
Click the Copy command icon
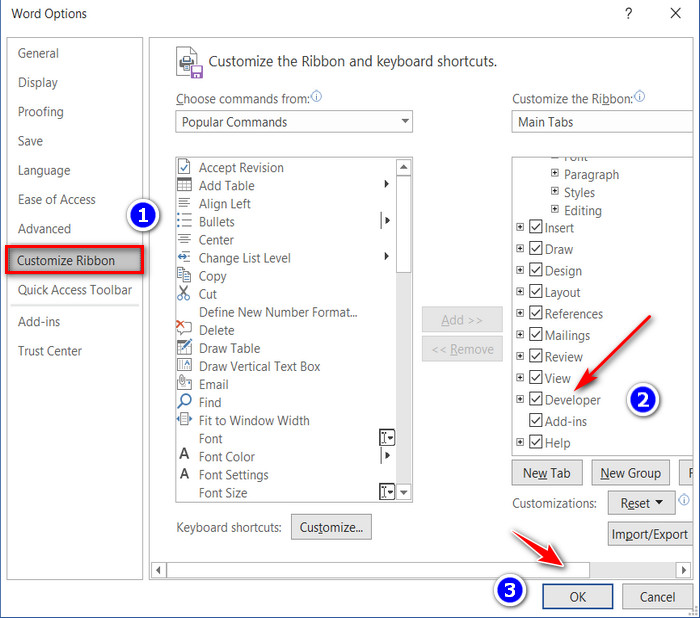[184, 275]
